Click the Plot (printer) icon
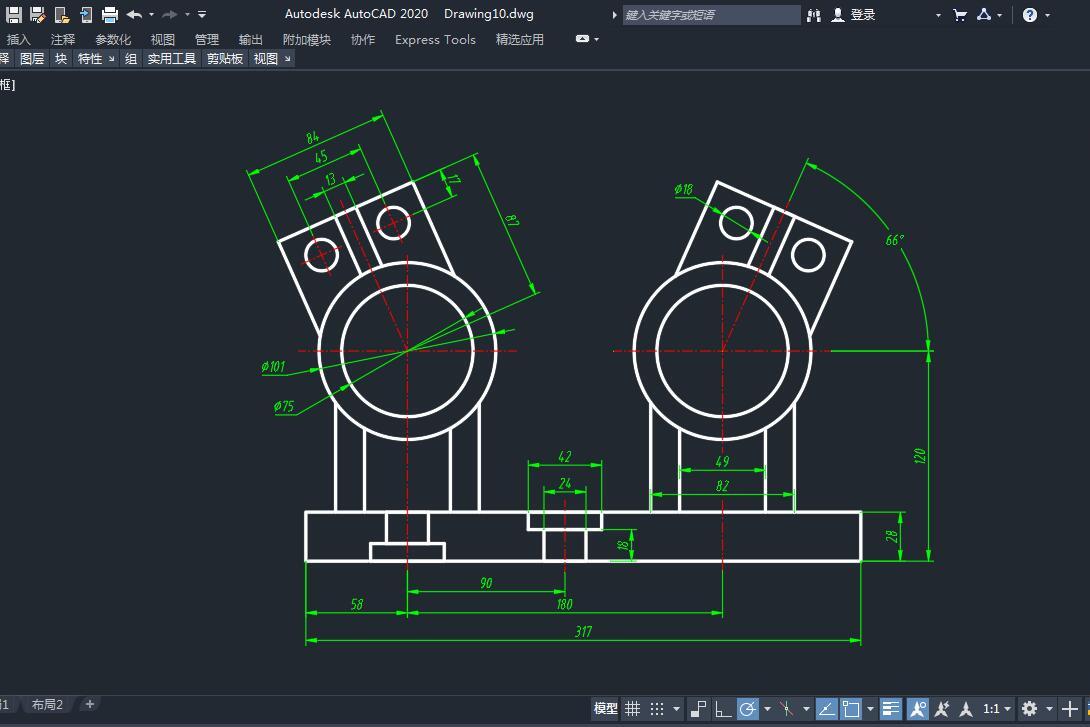This screenshot has width=1090, height=727. tap(110, 15)
